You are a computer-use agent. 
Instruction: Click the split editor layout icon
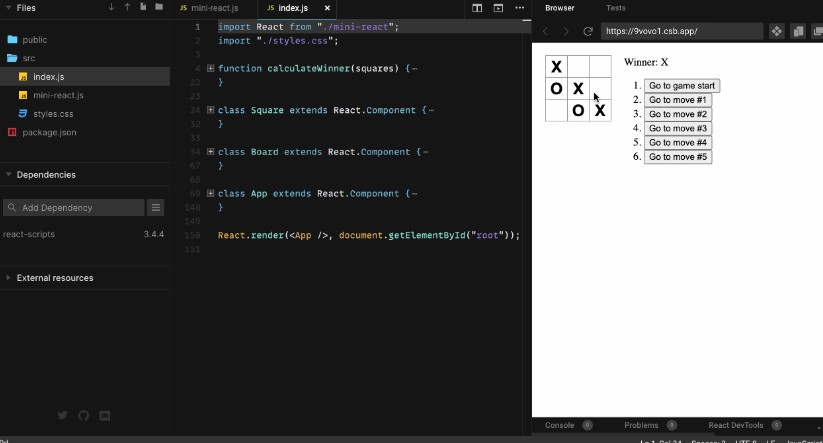coord(477,8)
